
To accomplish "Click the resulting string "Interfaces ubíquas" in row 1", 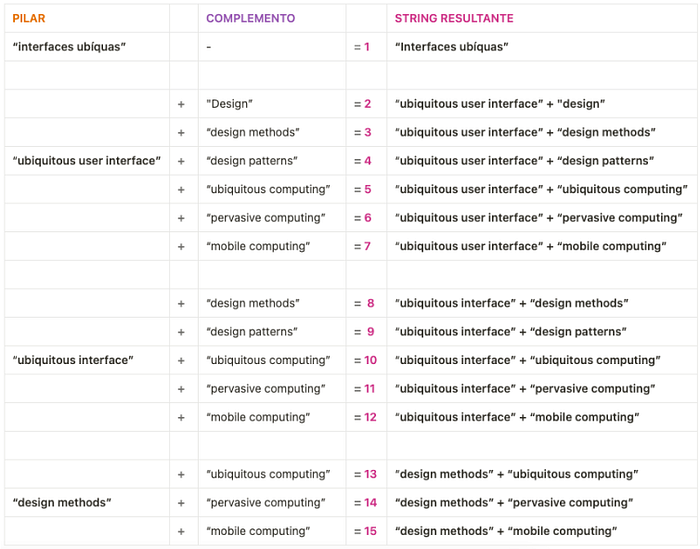I will [452, 47].
